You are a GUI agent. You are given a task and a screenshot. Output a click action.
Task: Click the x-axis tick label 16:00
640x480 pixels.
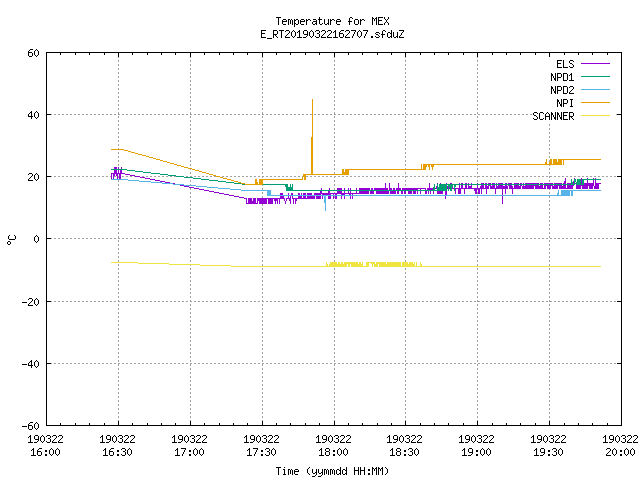pos(45,452)
